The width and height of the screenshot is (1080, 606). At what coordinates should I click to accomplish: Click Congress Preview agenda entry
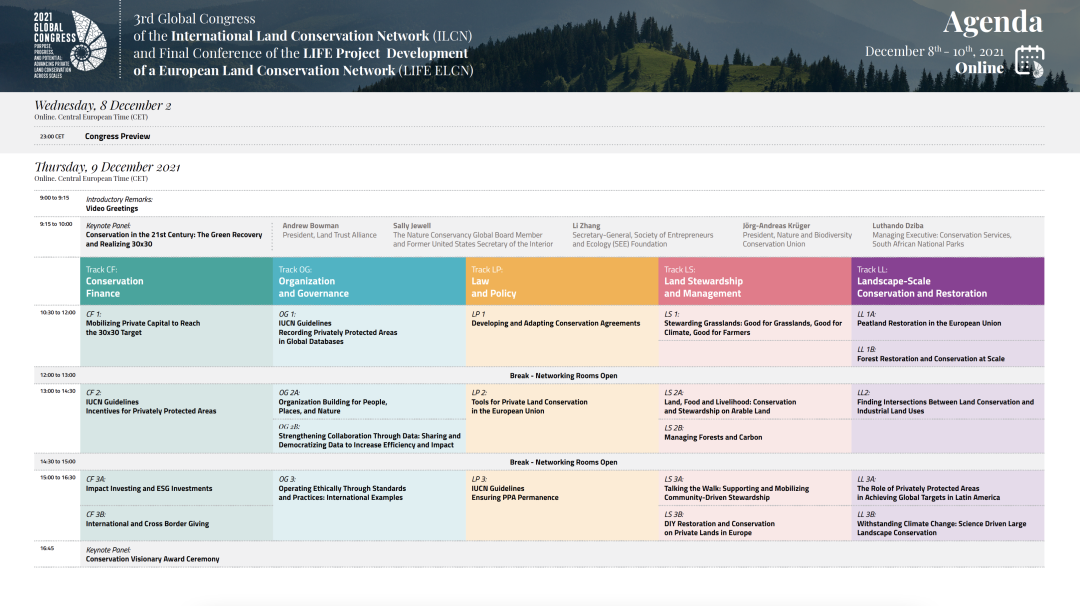pos(118,136)
